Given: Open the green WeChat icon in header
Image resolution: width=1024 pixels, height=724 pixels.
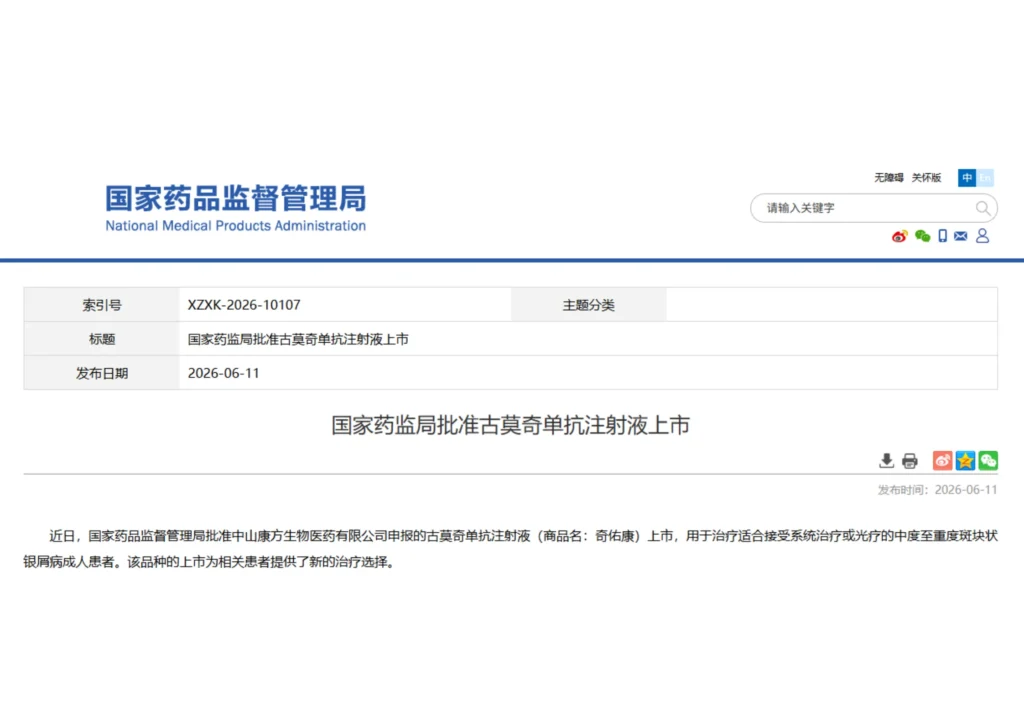Looking at the screenshot, I should pos(922,236).
